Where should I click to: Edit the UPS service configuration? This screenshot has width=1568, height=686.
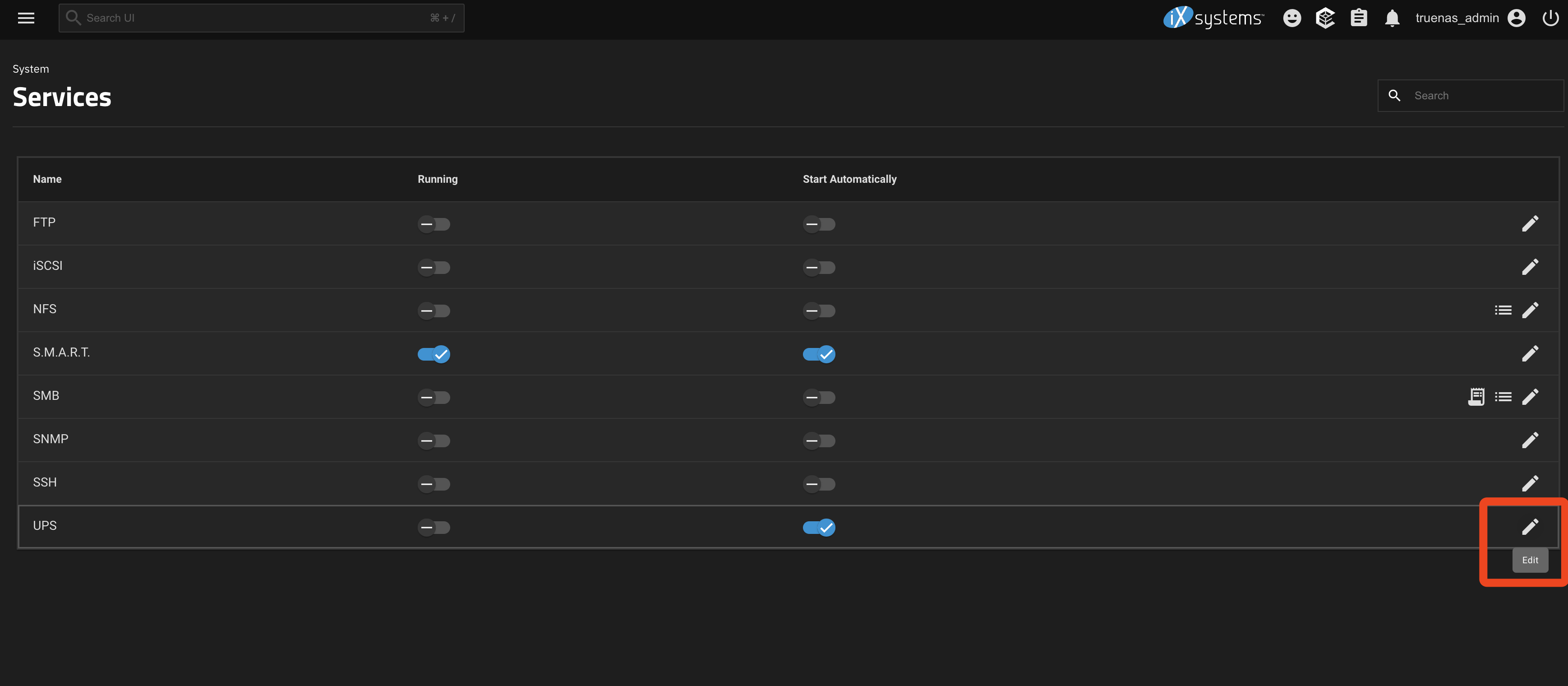1530,526
